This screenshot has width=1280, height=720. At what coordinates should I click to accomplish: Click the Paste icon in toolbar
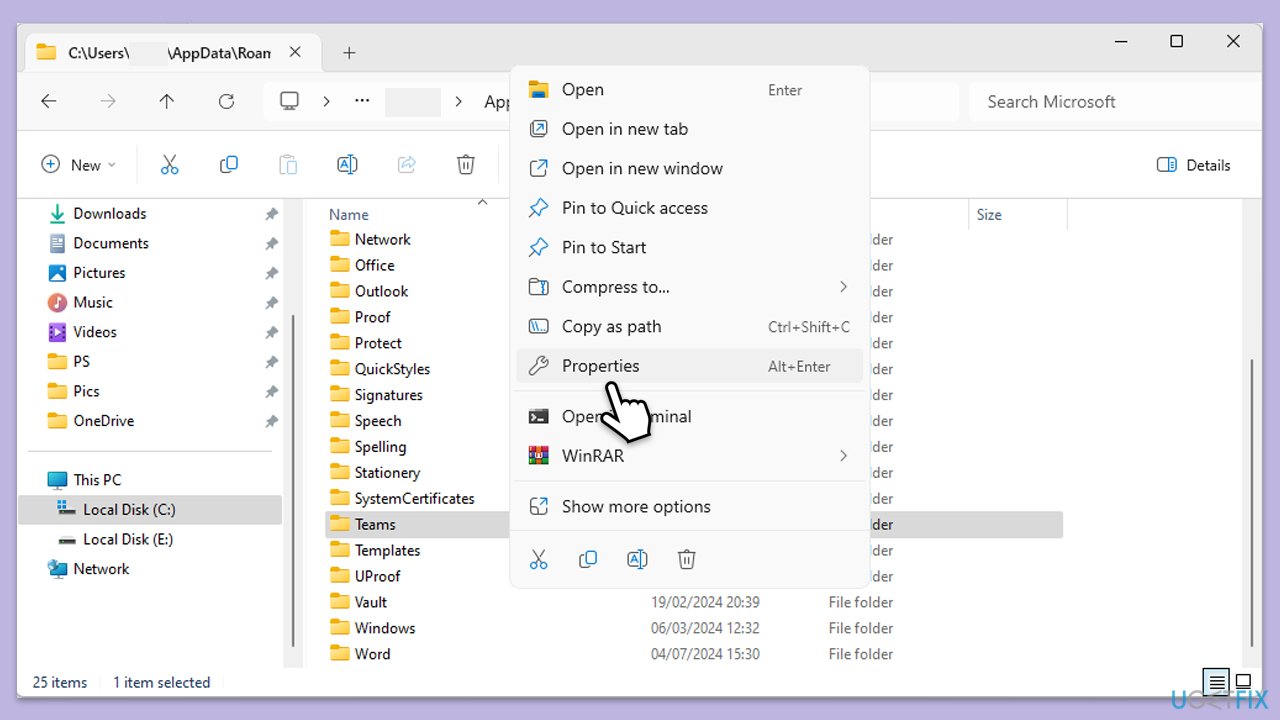pos(288,165)
